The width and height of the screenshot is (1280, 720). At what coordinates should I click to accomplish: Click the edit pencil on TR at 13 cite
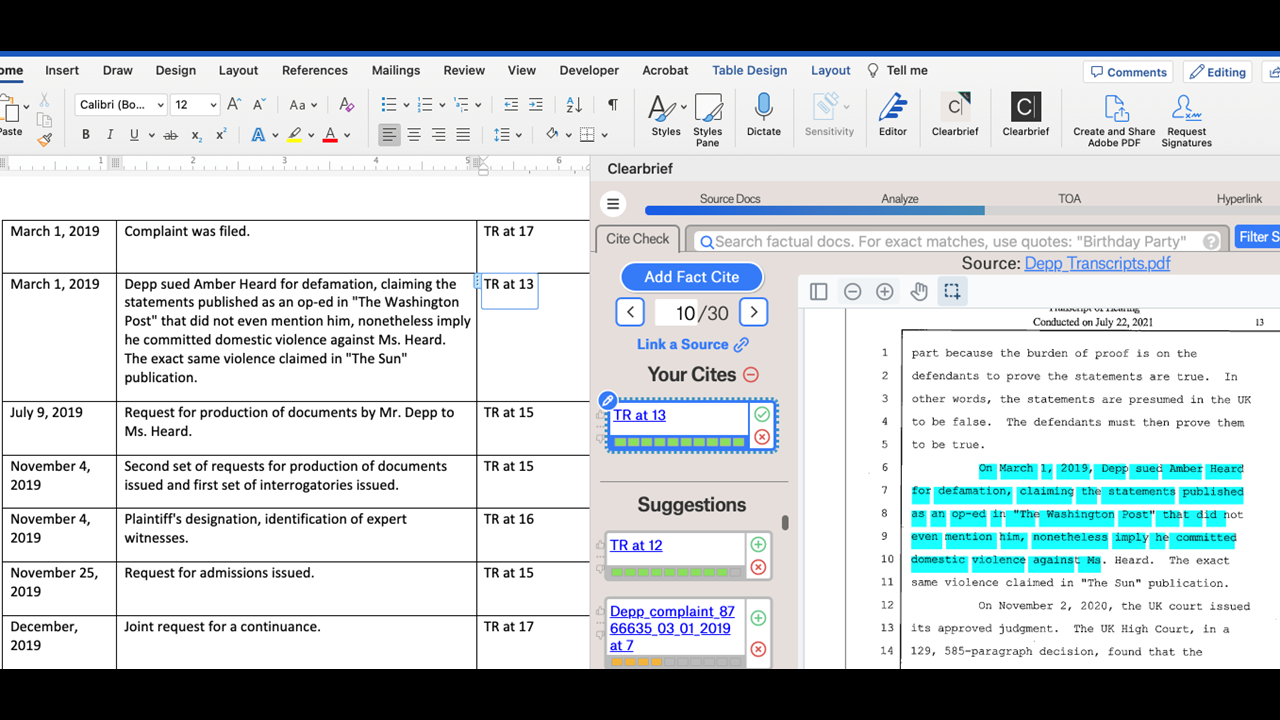tap(607, 401)
